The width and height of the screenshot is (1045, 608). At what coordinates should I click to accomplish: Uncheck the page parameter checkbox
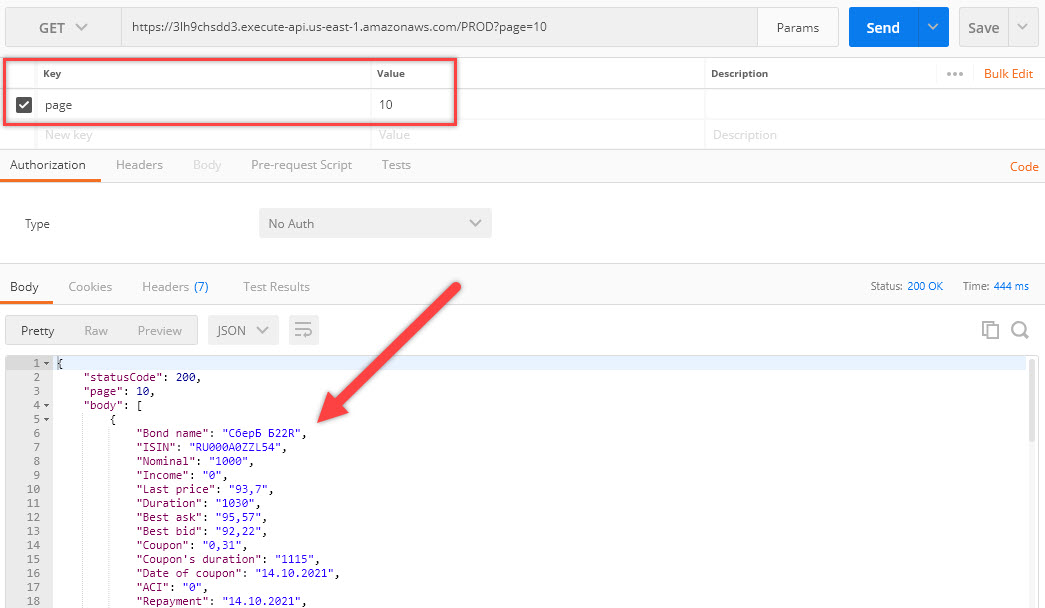click(x=24, y=104)
